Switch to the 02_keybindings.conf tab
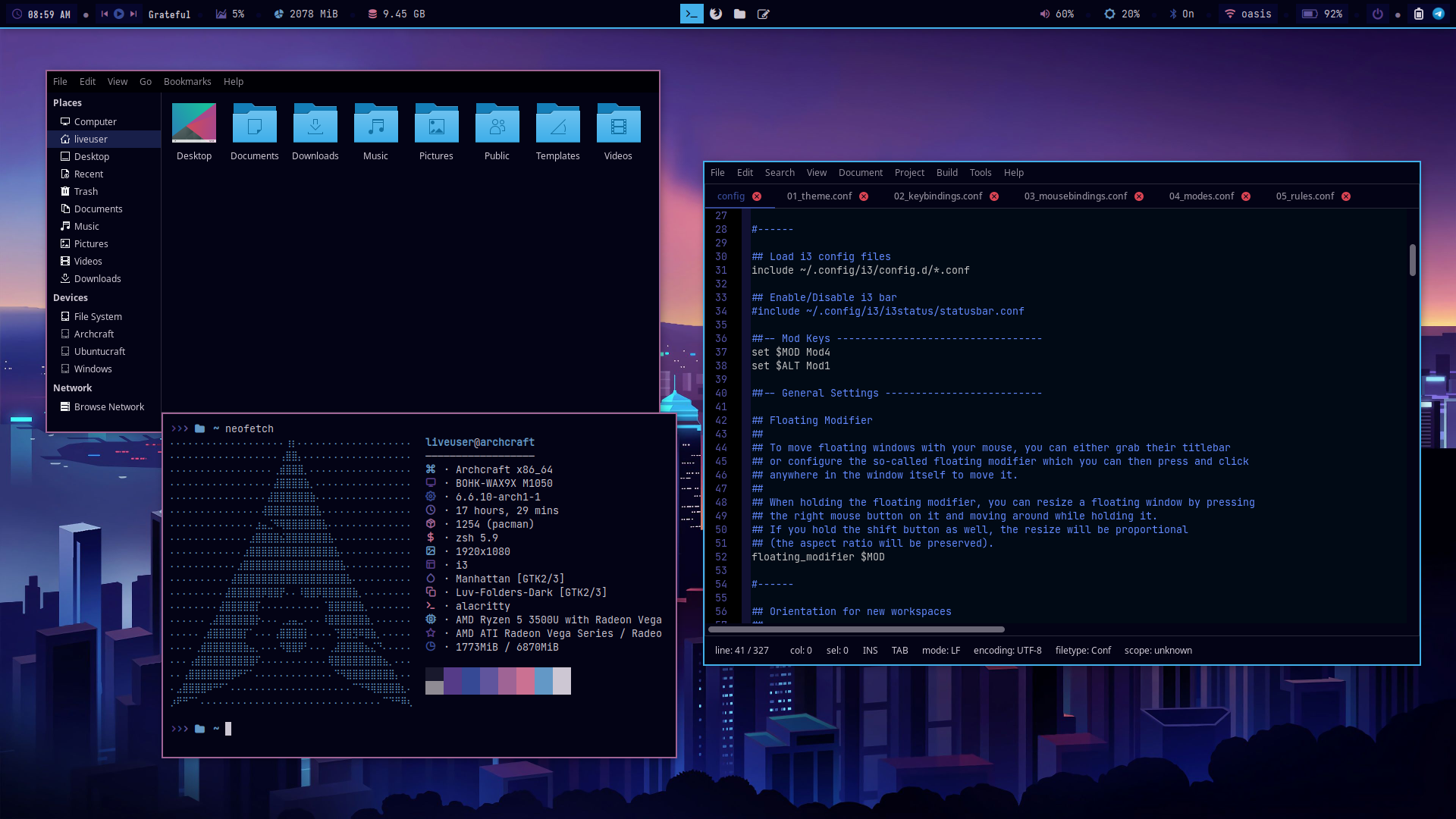Screen dimensions: 1456x819 (937, 196)
